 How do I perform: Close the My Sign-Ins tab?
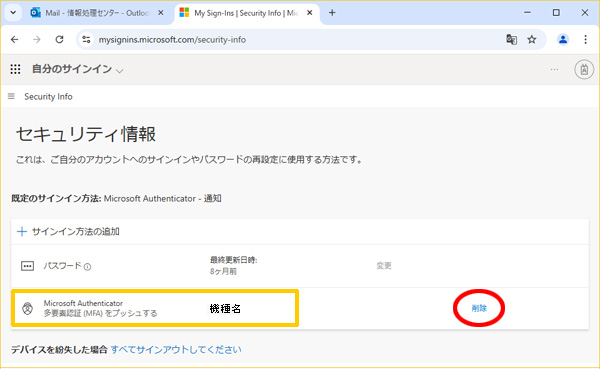click(x=310, y=13)
